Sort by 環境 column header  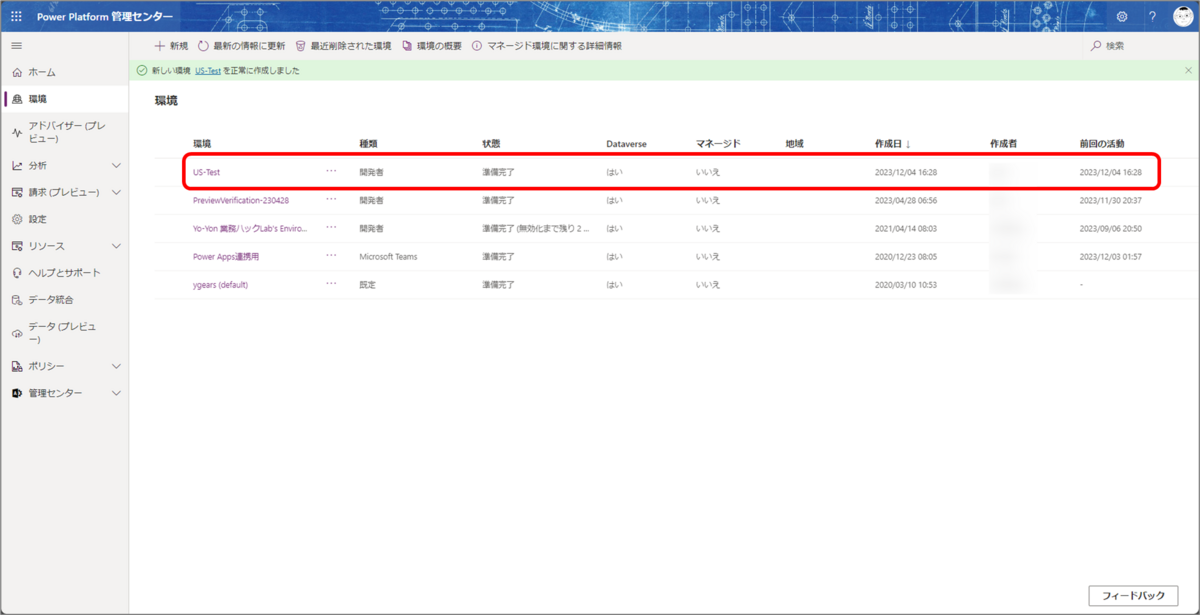202,144
